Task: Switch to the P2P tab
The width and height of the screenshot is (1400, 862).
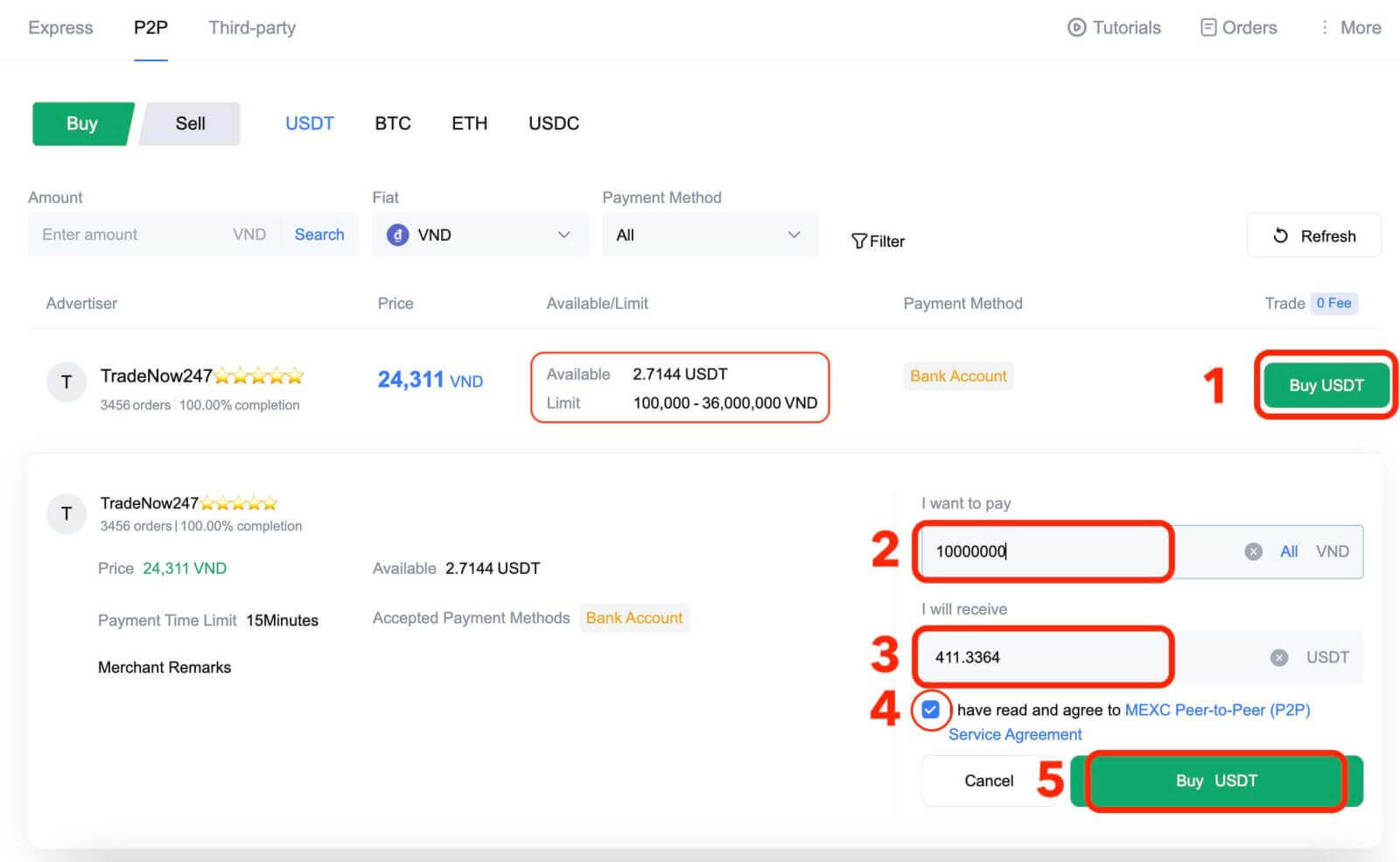Action: click(x=150, y=27)
